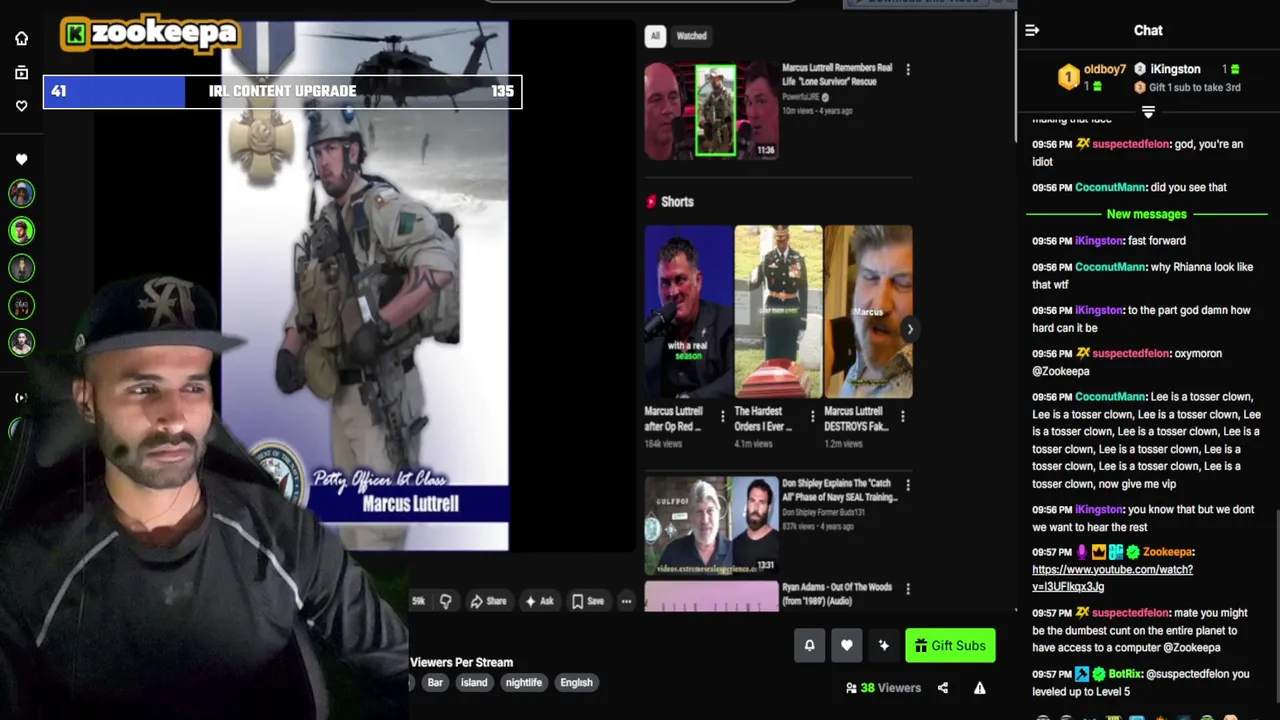Click the sparkle button beside Gift Subs
Viewport: 1280px width, 720px height.
(x=884, y=646)
